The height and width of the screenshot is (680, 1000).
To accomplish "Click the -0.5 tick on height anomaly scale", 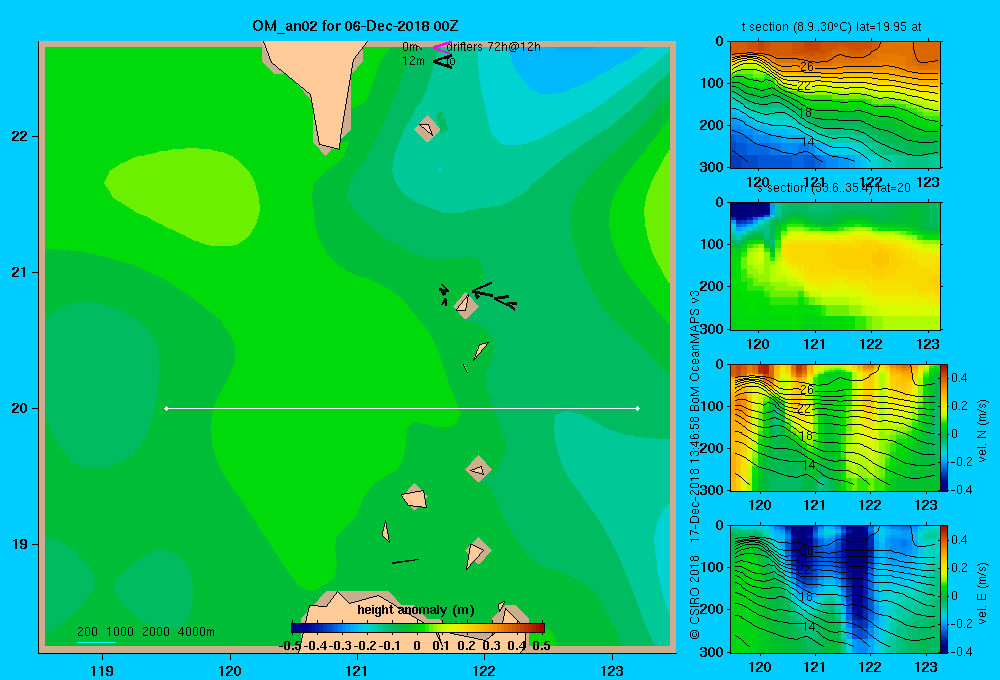I will (290, 646).
